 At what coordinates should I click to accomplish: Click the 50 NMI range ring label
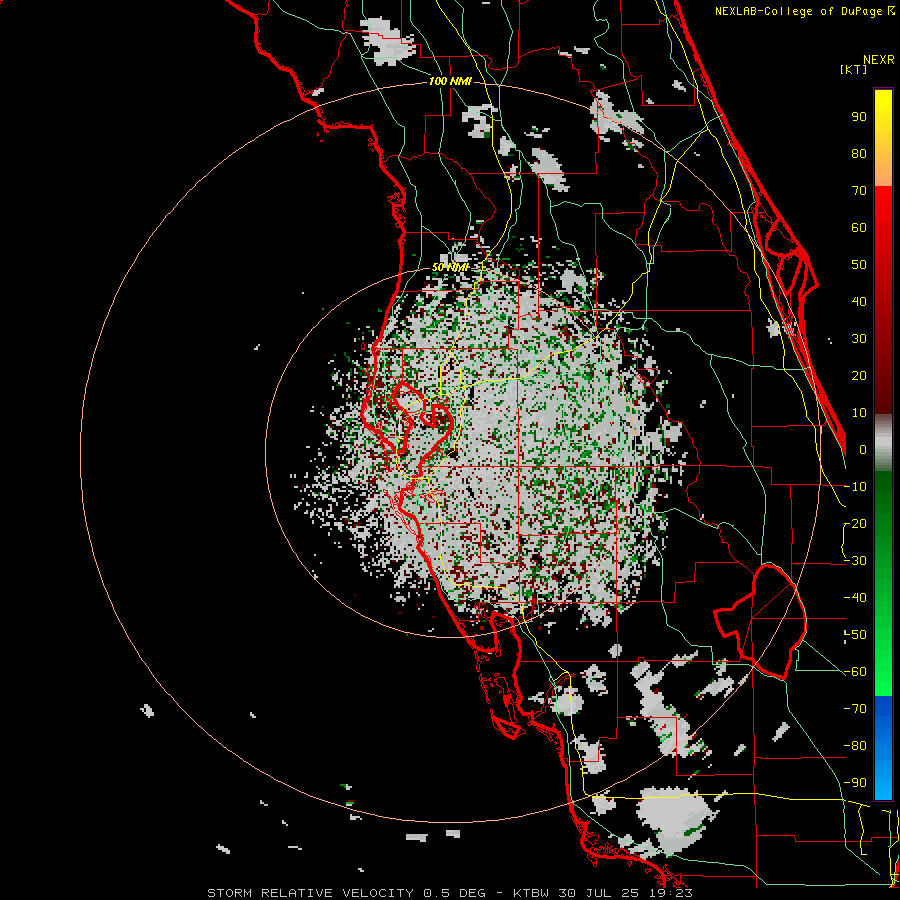point(451,267)
